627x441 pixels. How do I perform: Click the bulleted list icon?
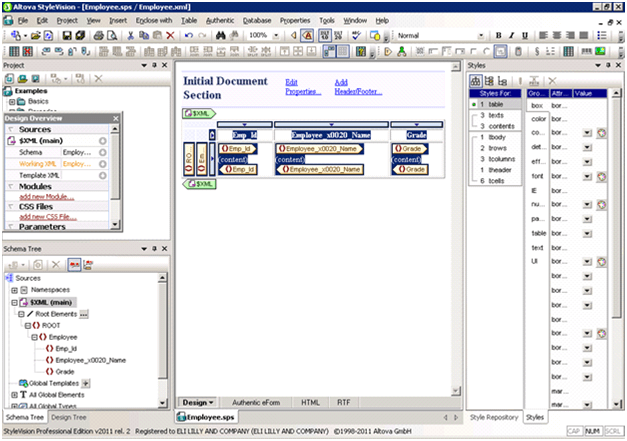[601, 36]
